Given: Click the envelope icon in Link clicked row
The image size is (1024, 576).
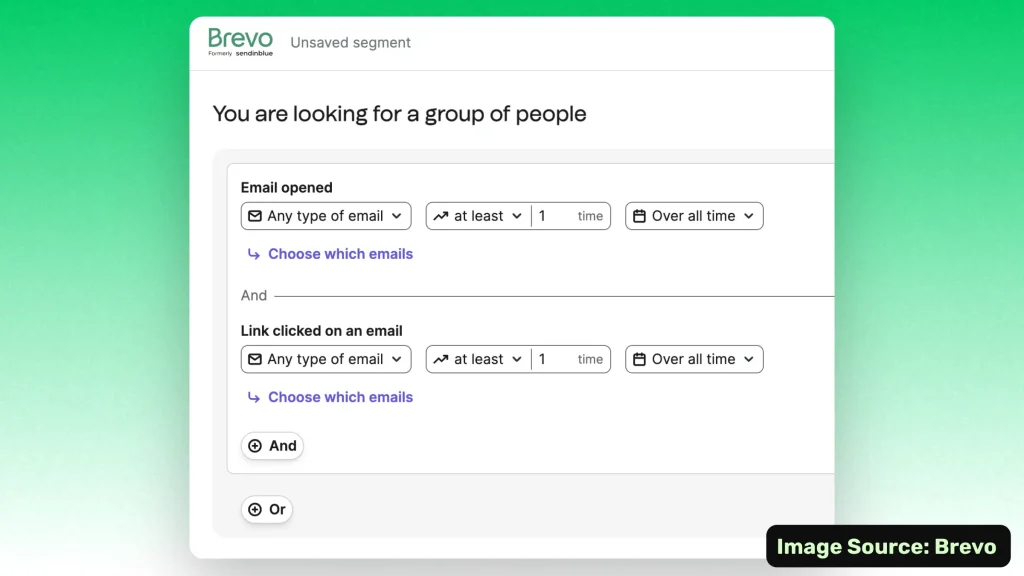Looking at the screenshot, I should 255,359.
